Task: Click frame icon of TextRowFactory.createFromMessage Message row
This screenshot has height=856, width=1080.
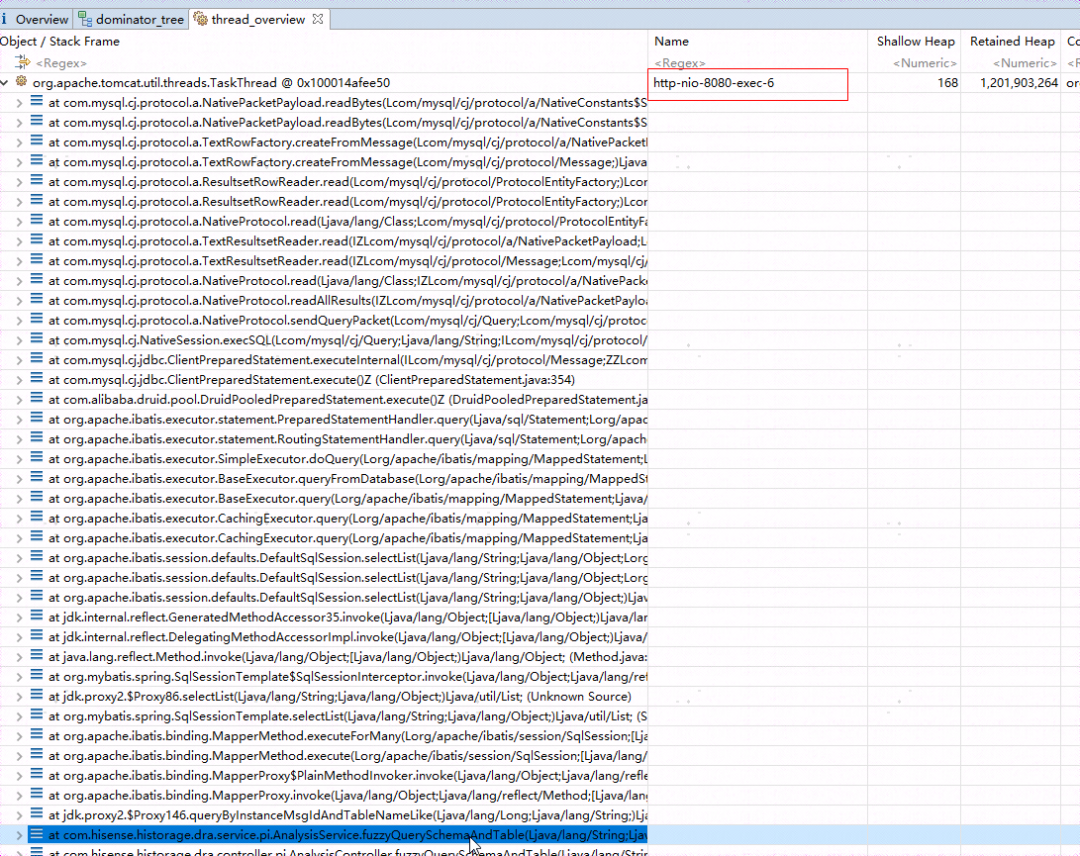Action: click(x=37, y=161)
